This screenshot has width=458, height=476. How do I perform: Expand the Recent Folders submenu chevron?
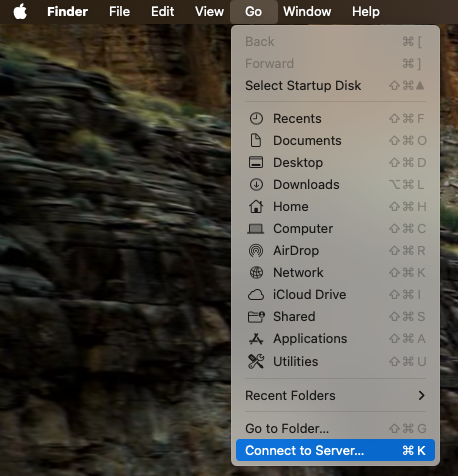tap(421, 395)
